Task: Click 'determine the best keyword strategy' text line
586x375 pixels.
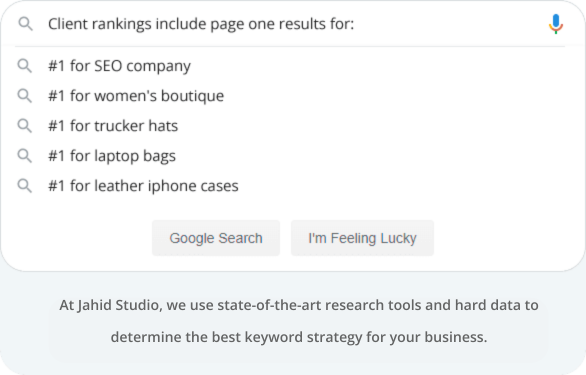Action: pyautogui.click(x=299, y=337)
